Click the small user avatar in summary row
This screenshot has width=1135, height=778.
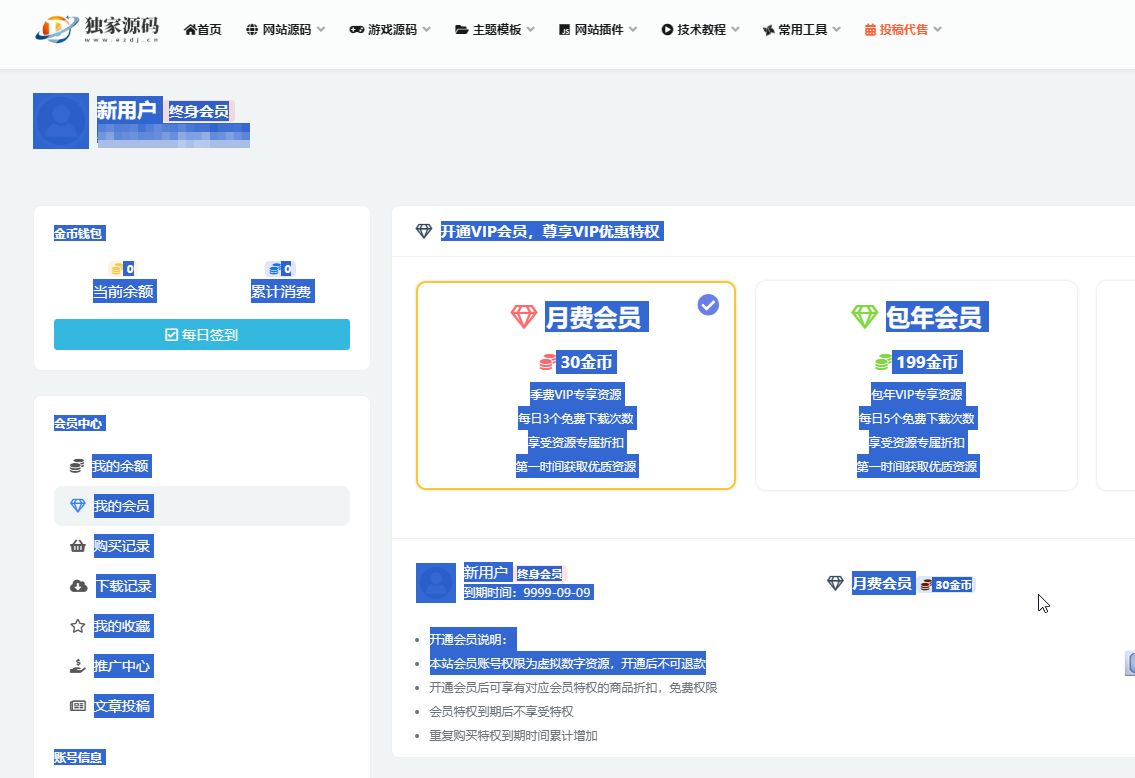point(436,583)
